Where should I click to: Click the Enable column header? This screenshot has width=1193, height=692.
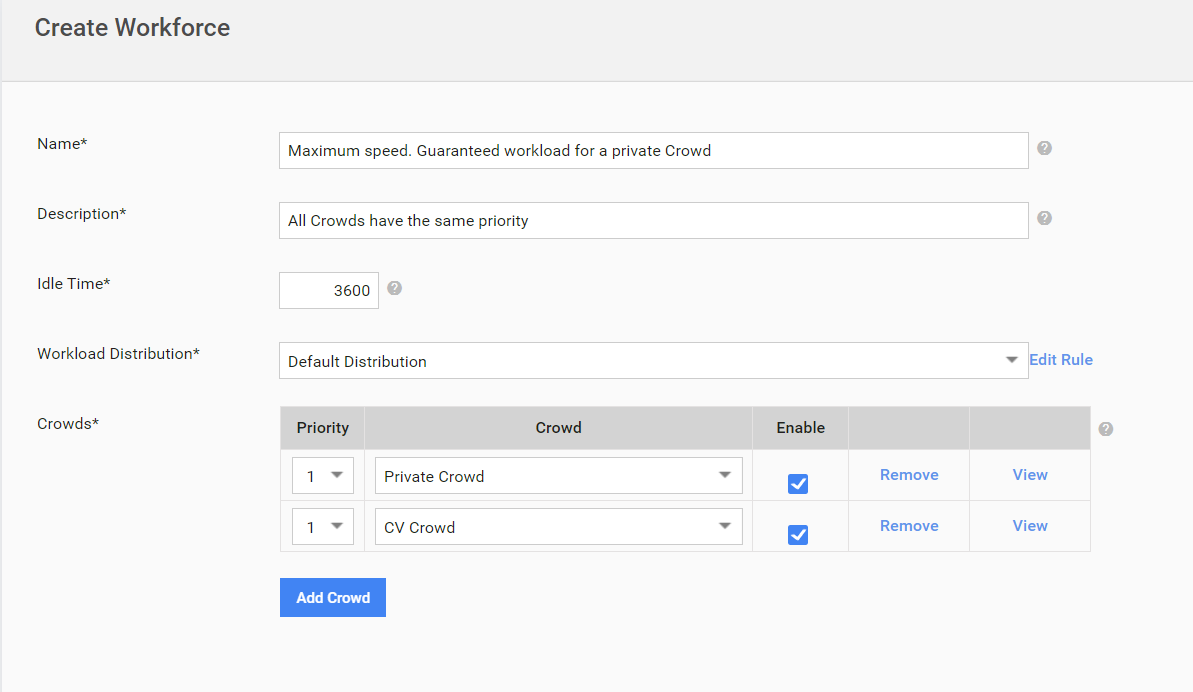point(800,427)
